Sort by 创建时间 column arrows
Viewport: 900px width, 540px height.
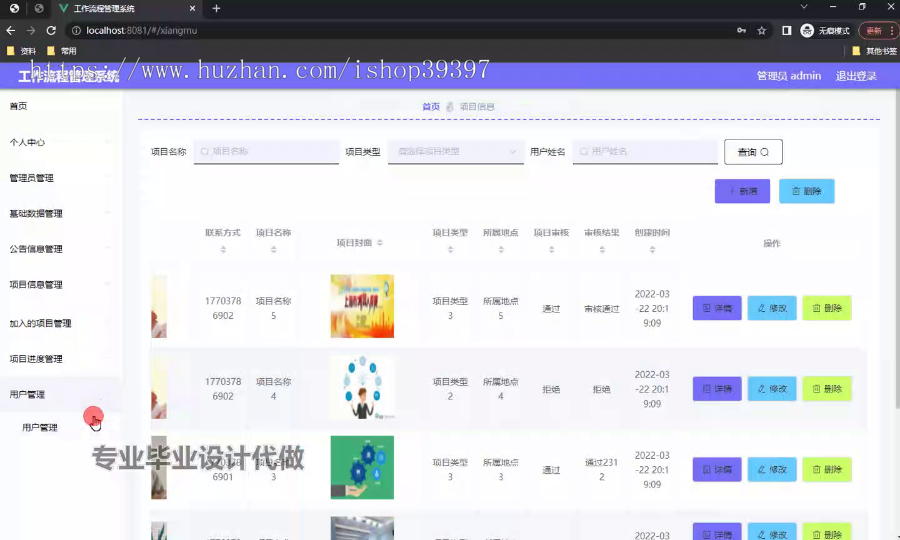click(x=653, y=250)
